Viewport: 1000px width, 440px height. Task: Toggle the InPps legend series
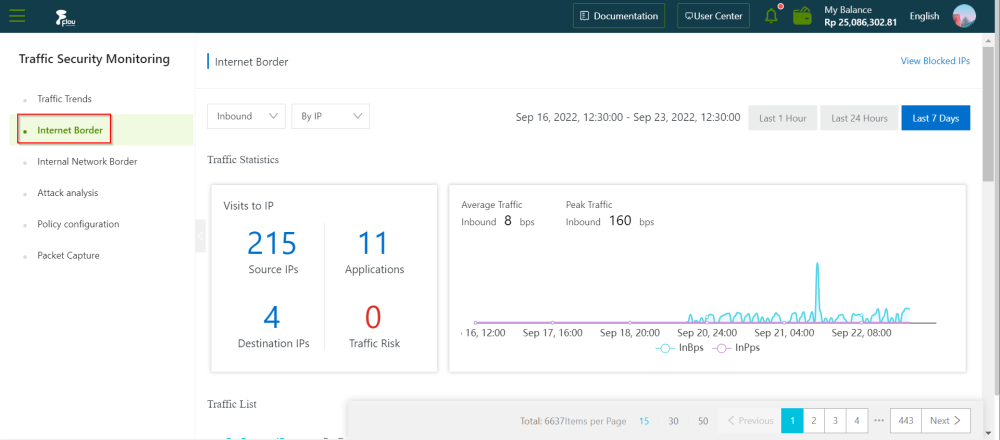point(735,348)
